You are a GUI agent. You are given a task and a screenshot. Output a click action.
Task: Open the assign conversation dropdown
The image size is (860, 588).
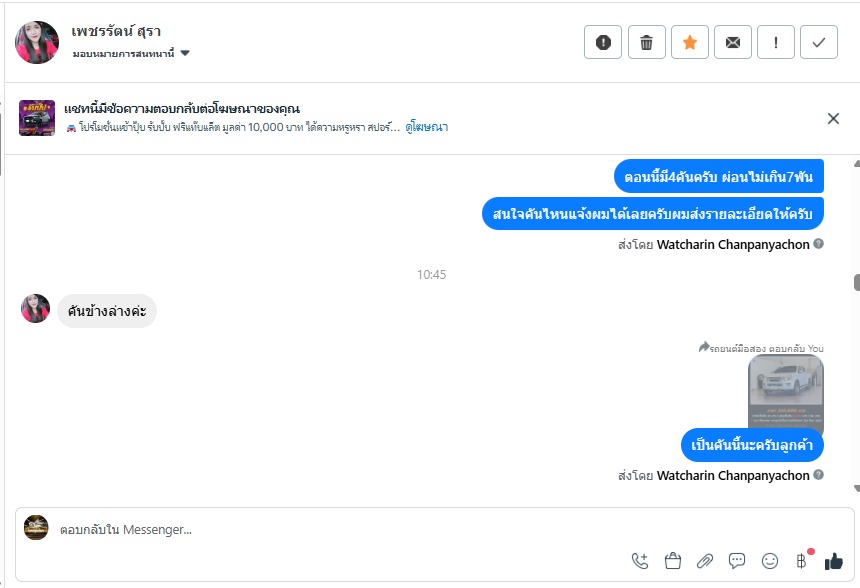131,54
